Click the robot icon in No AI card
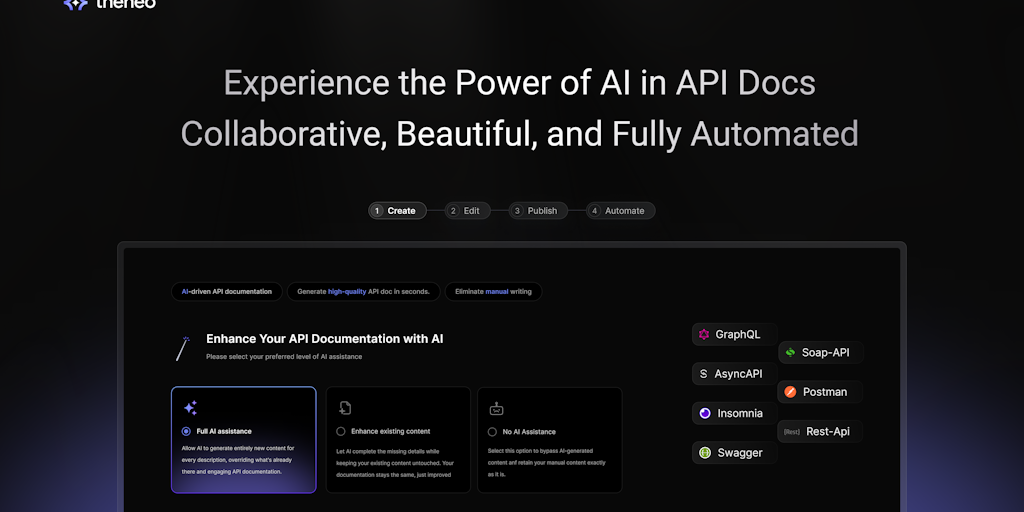This screenshot has width=1024, height=512. (x=496, y=409)
